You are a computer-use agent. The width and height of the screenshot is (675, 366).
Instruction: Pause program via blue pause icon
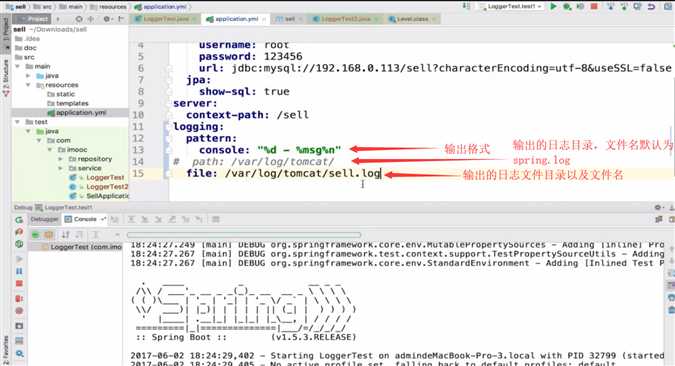point(19,271)
